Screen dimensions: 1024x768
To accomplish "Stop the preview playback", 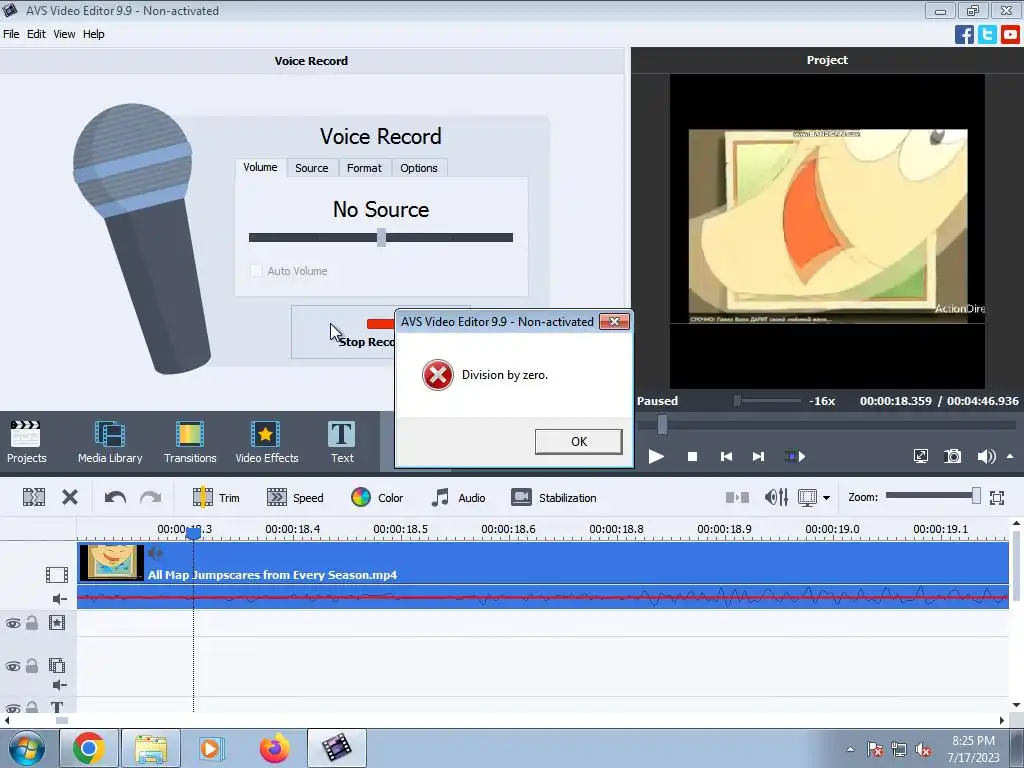I will pyautogui.click(x=692, y=456).
